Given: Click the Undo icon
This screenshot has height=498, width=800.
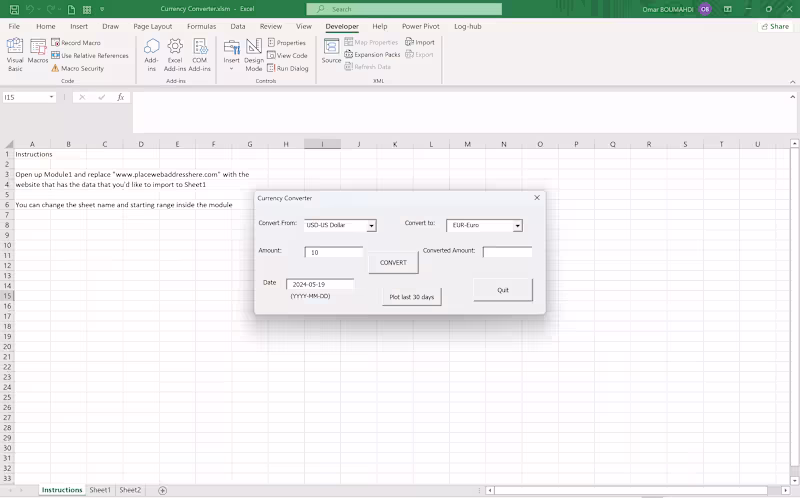Looking at the screenshot, I should (x=30, y=9).
